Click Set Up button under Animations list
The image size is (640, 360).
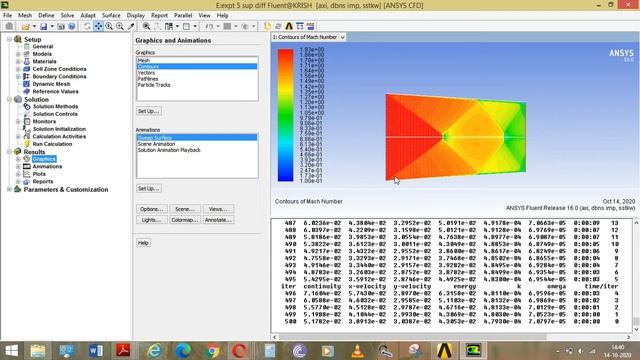click(x=149, y=189)
